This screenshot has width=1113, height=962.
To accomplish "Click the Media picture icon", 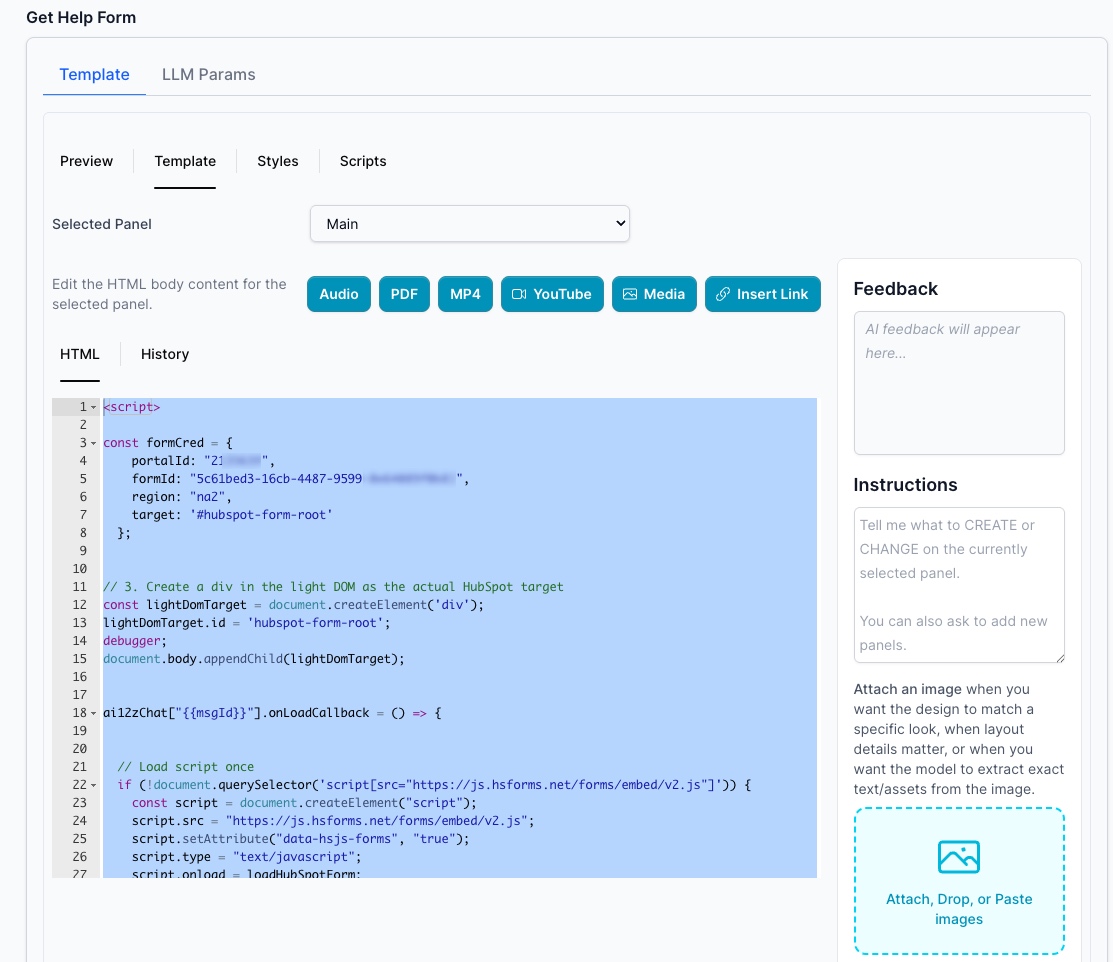I will (x=630, y=294).
